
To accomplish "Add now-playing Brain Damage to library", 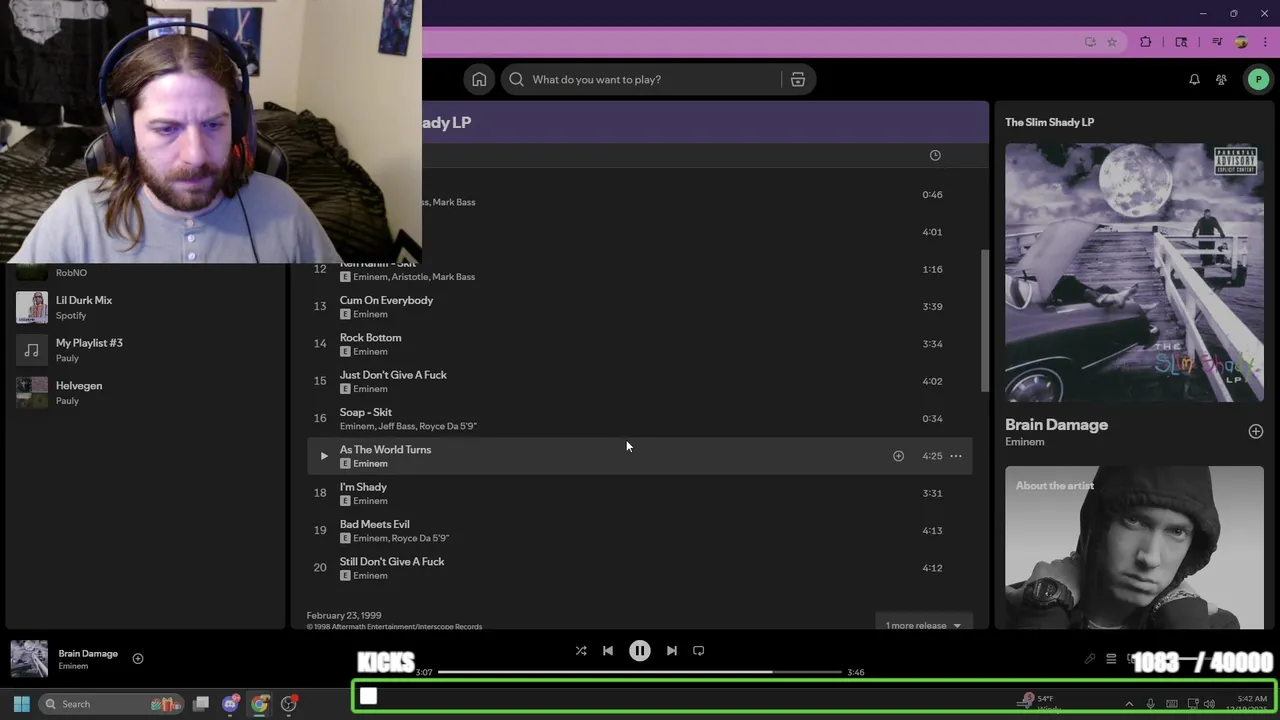I will point(138,658).
